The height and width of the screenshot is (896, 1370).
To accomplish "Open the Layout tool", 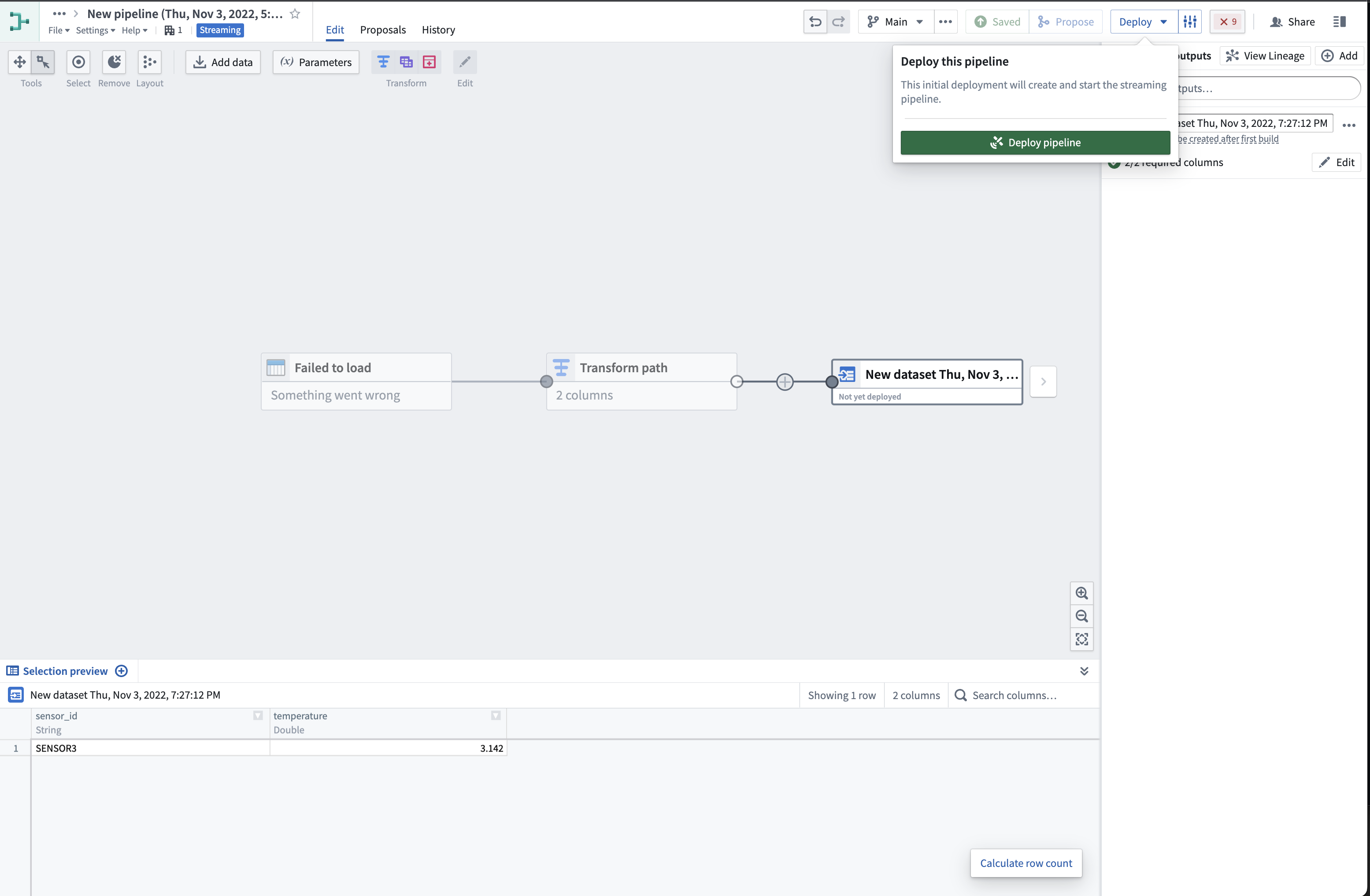I will coord(149,62).
